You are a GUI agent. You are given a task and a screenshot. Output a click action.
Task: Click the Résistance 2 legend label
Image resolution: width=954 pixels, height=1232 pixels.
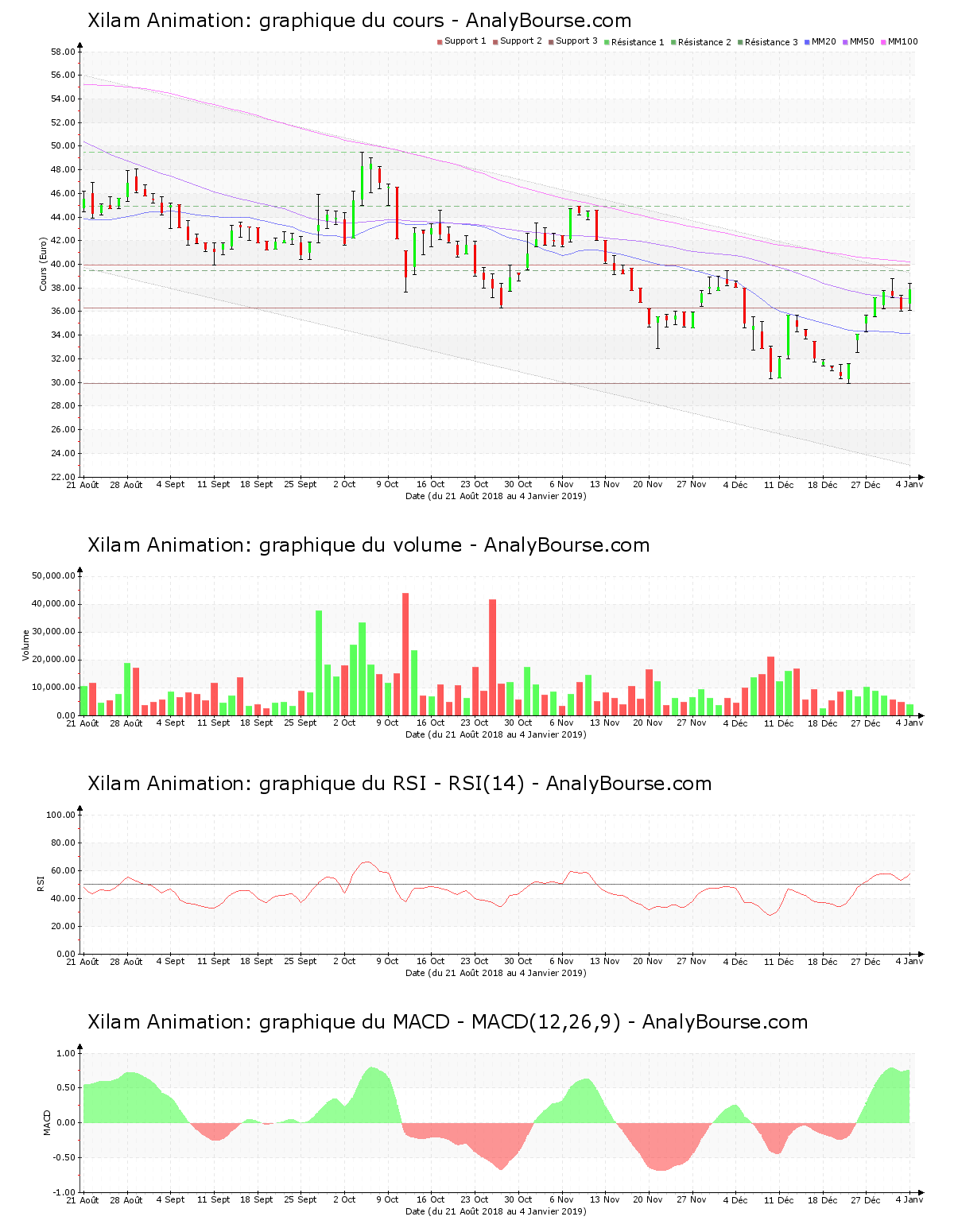704,42
